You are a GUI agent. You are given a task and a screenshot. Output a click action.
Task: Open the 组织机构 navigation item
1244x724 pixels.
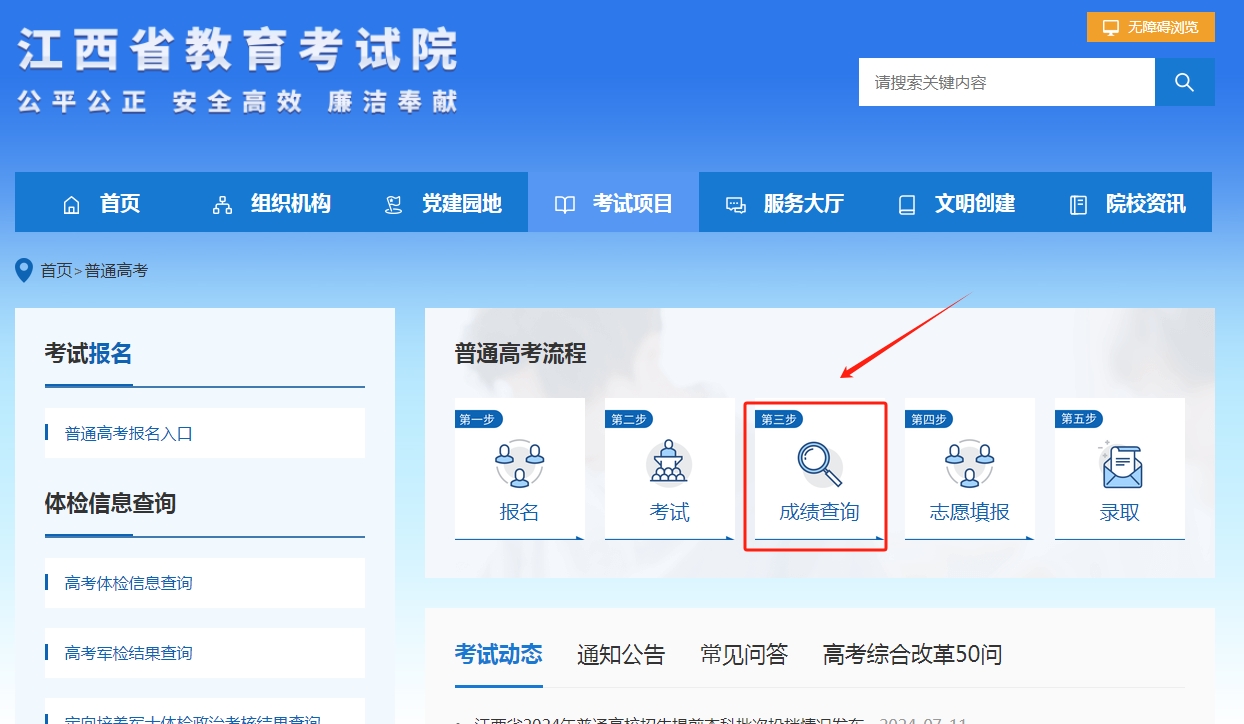[x=272, y=204]
